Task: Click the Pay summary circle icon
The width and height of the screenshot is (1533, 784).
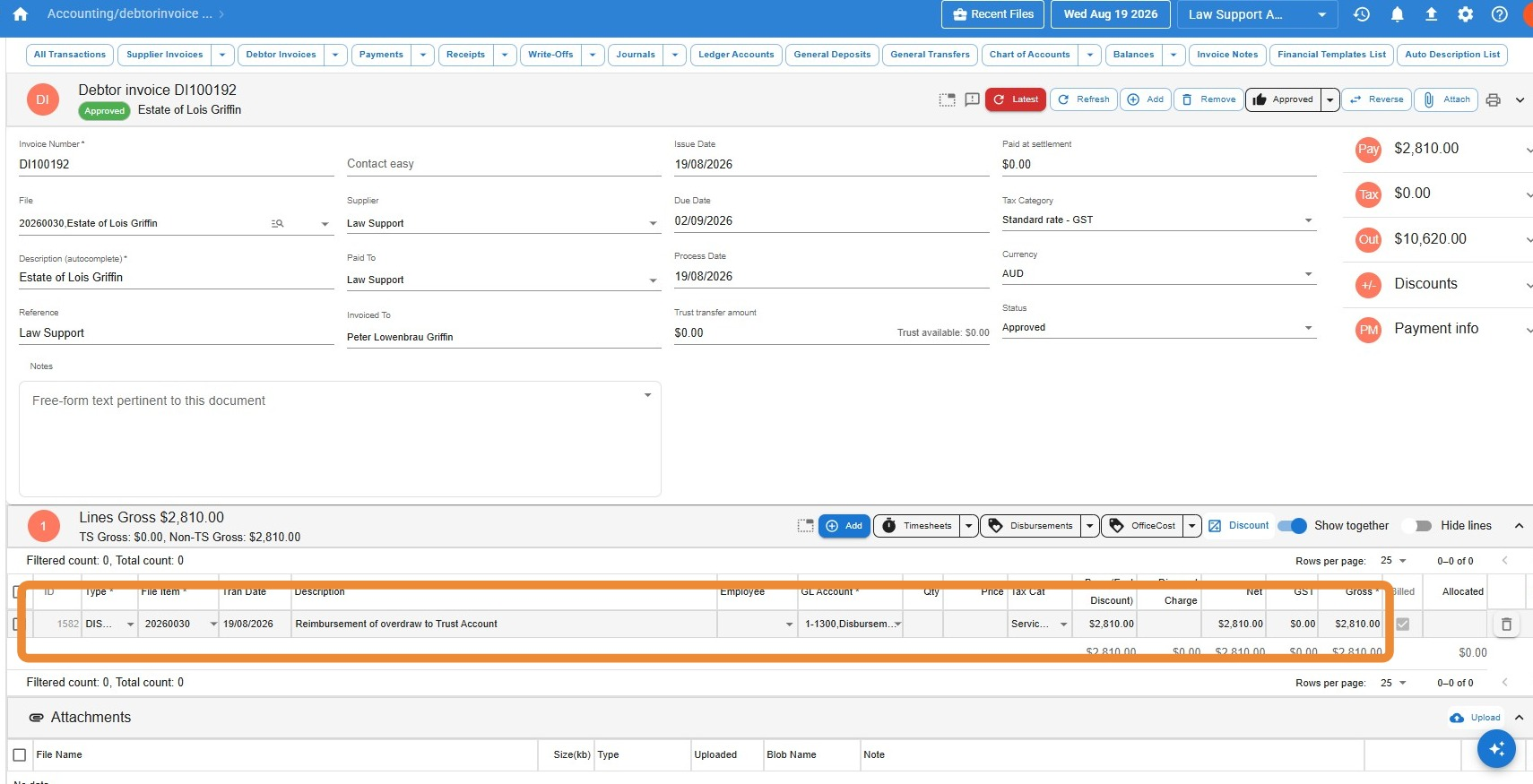Action: tap(1368, 150)
